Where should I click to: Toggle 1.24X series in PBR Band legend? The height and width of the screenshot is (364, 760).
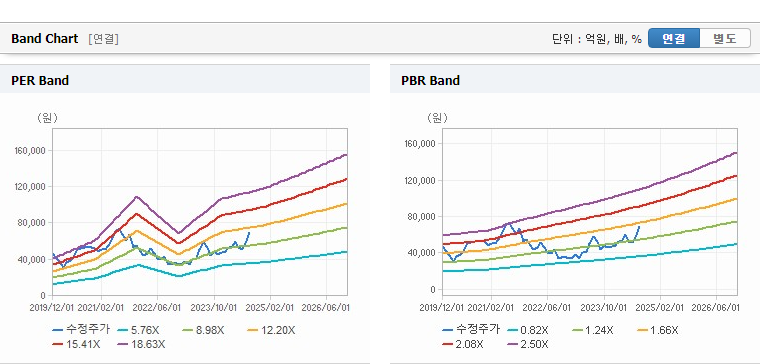(x=593, y=330)
